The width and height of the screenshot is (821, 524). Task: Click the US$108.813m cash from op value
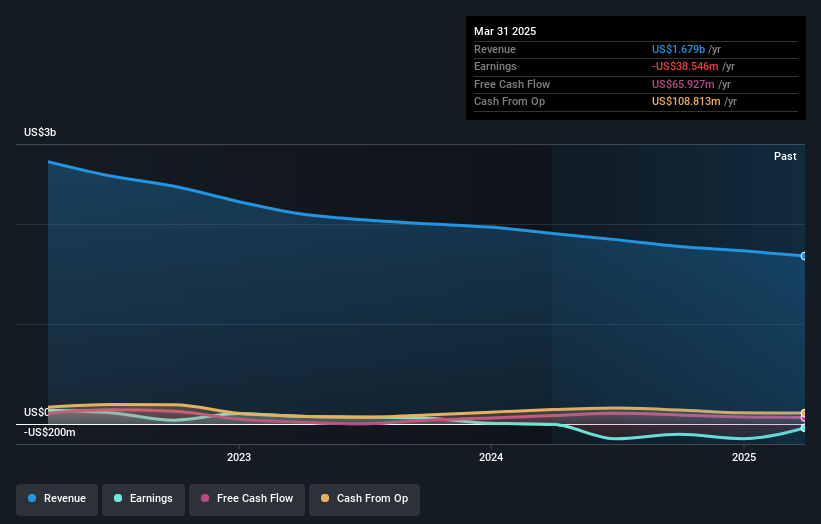[x=686, y=102]
